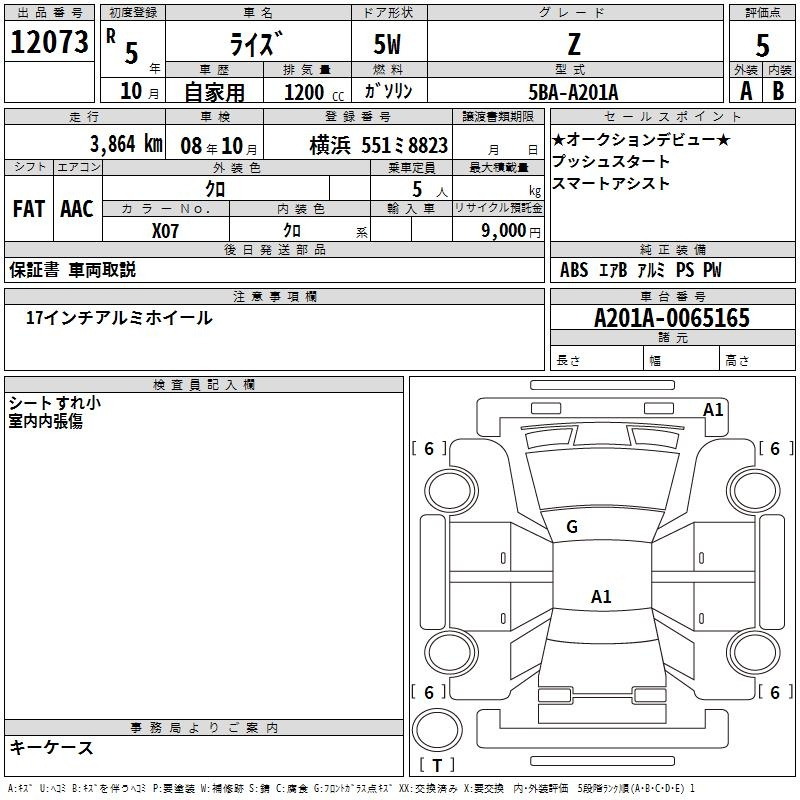
Task: Select 幅 dimension field
Action: click(x=682, y=360)
